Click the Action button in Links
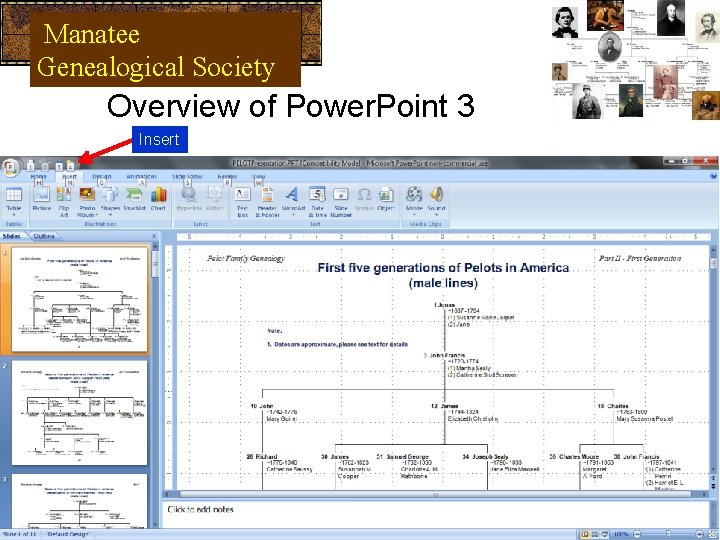Screen dimensions: 720x540 (214, 199)
